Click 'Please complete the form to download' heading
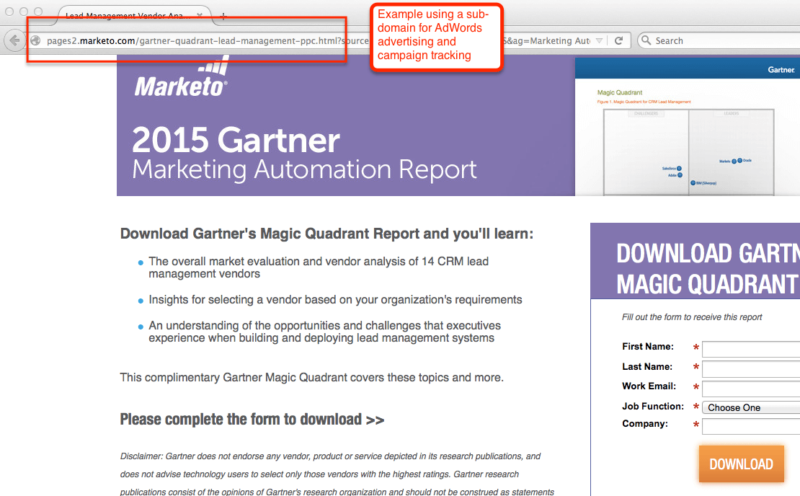Image resolution: width=800 pixels, height=496 pixels. [252, 419]
